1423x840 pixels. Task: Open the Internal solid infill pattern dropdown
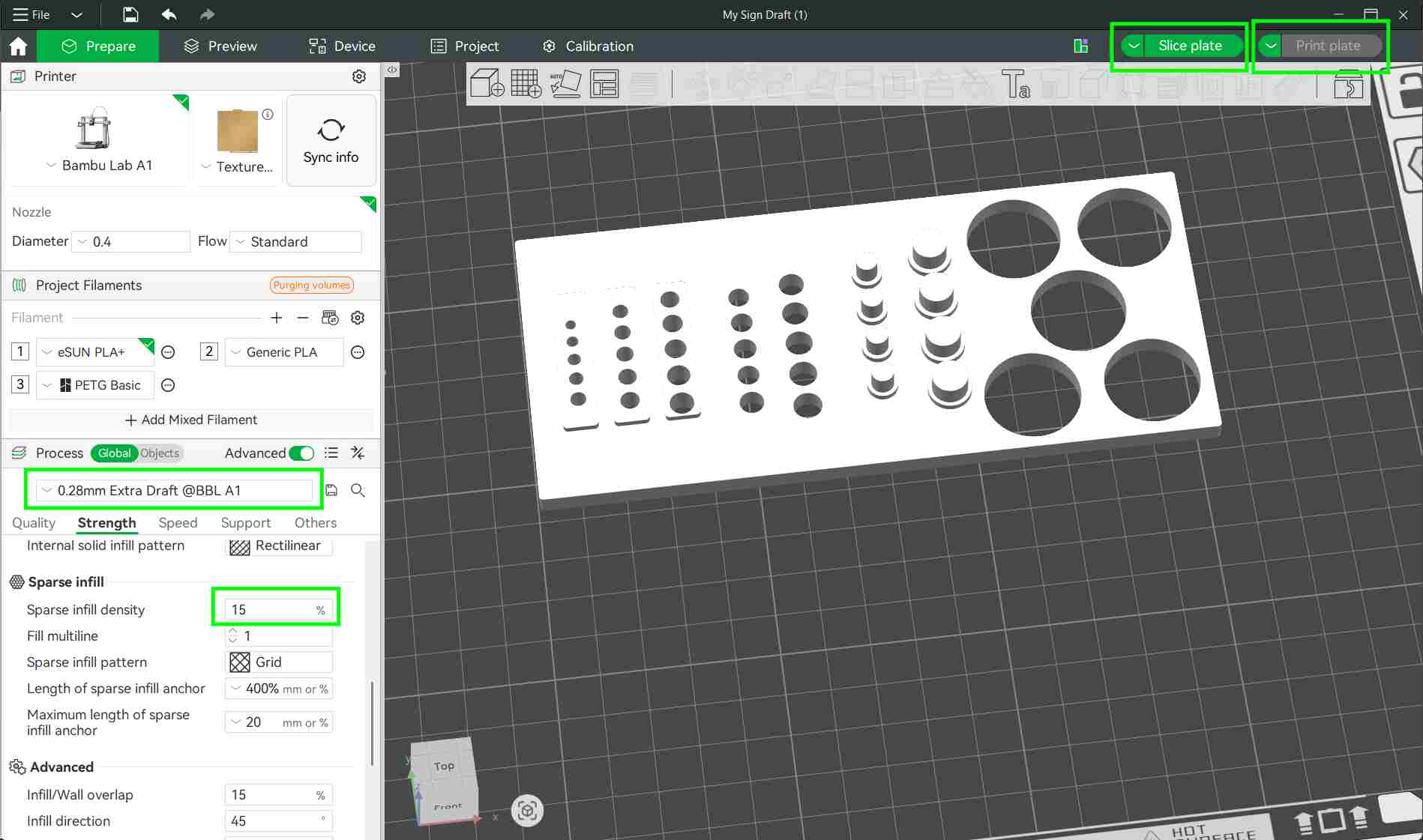tap(279, 546)
